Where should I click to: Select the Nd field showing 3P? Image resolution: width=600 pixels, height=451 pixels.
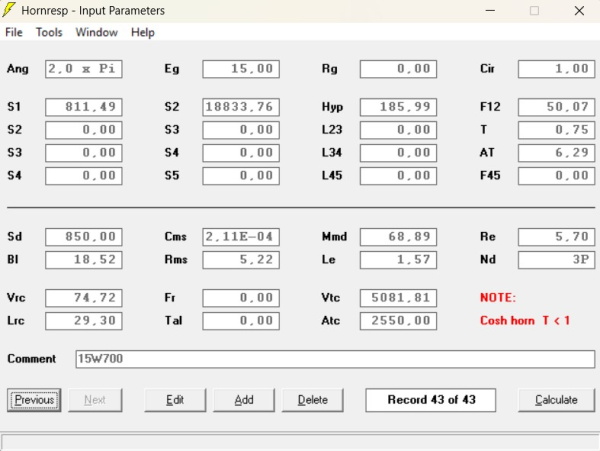pos(556,259)
